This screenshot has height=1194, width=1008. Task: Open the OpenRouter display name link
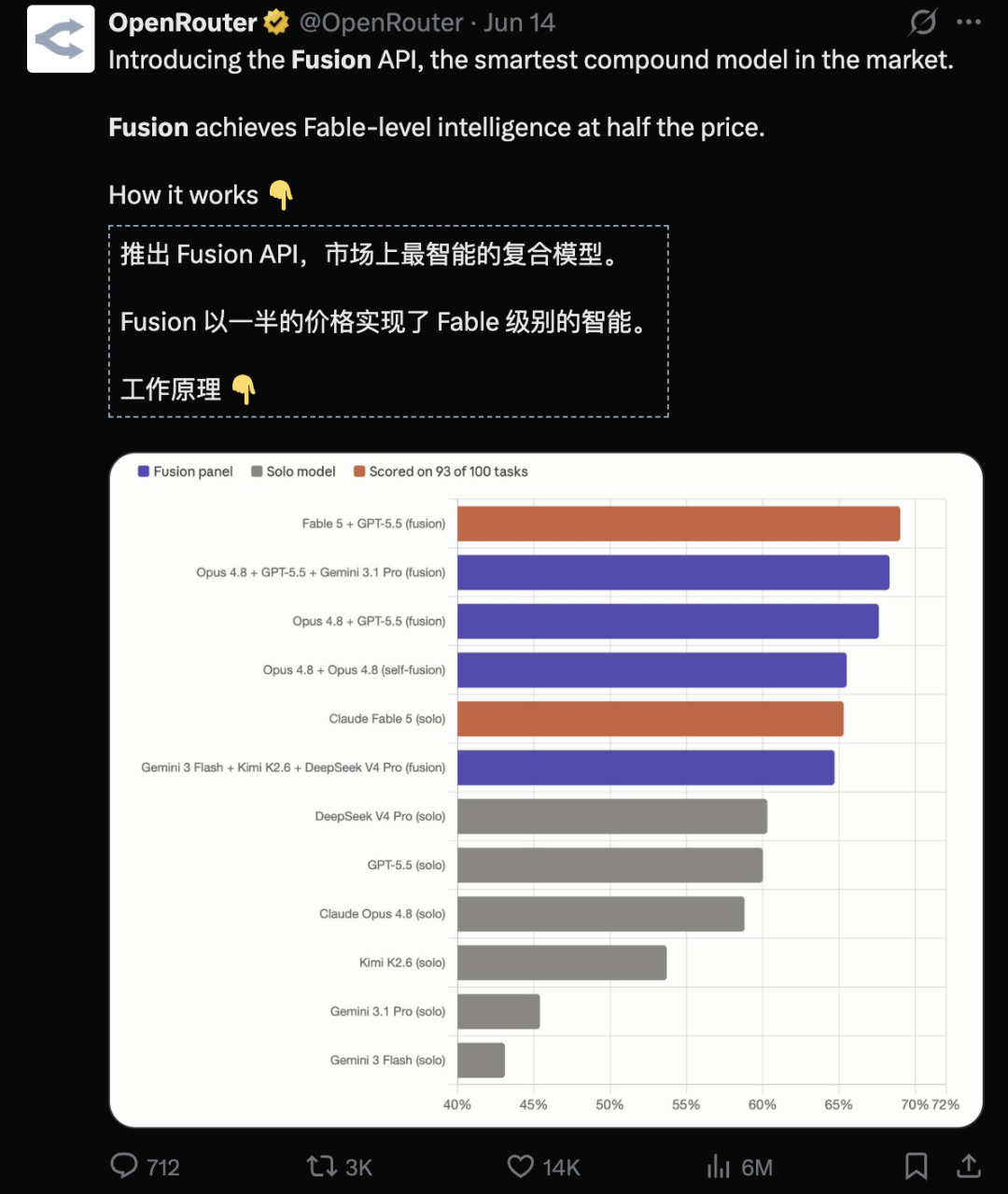(183, 22)
